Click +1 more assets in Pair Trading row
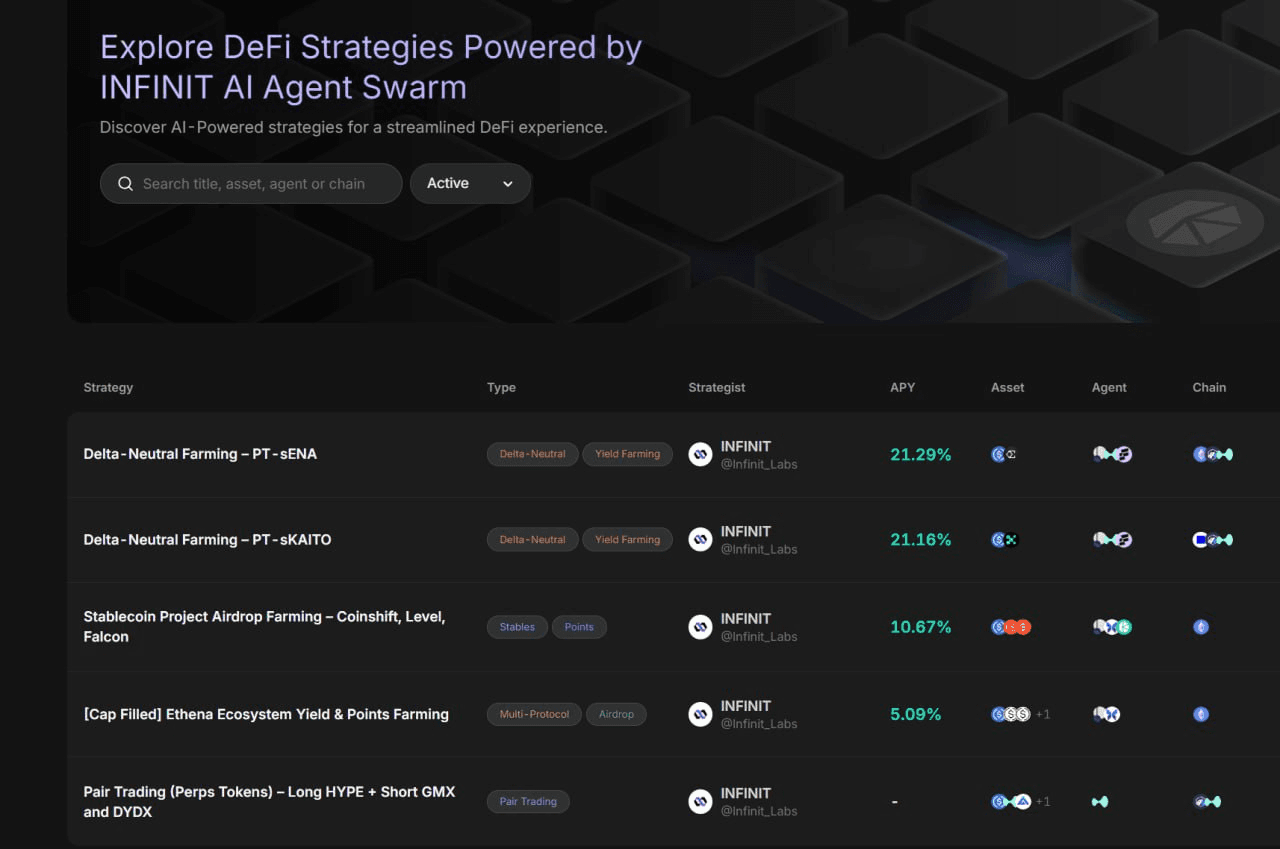Viewport: 1280px width, 849px height. (x=1043, y=801)
